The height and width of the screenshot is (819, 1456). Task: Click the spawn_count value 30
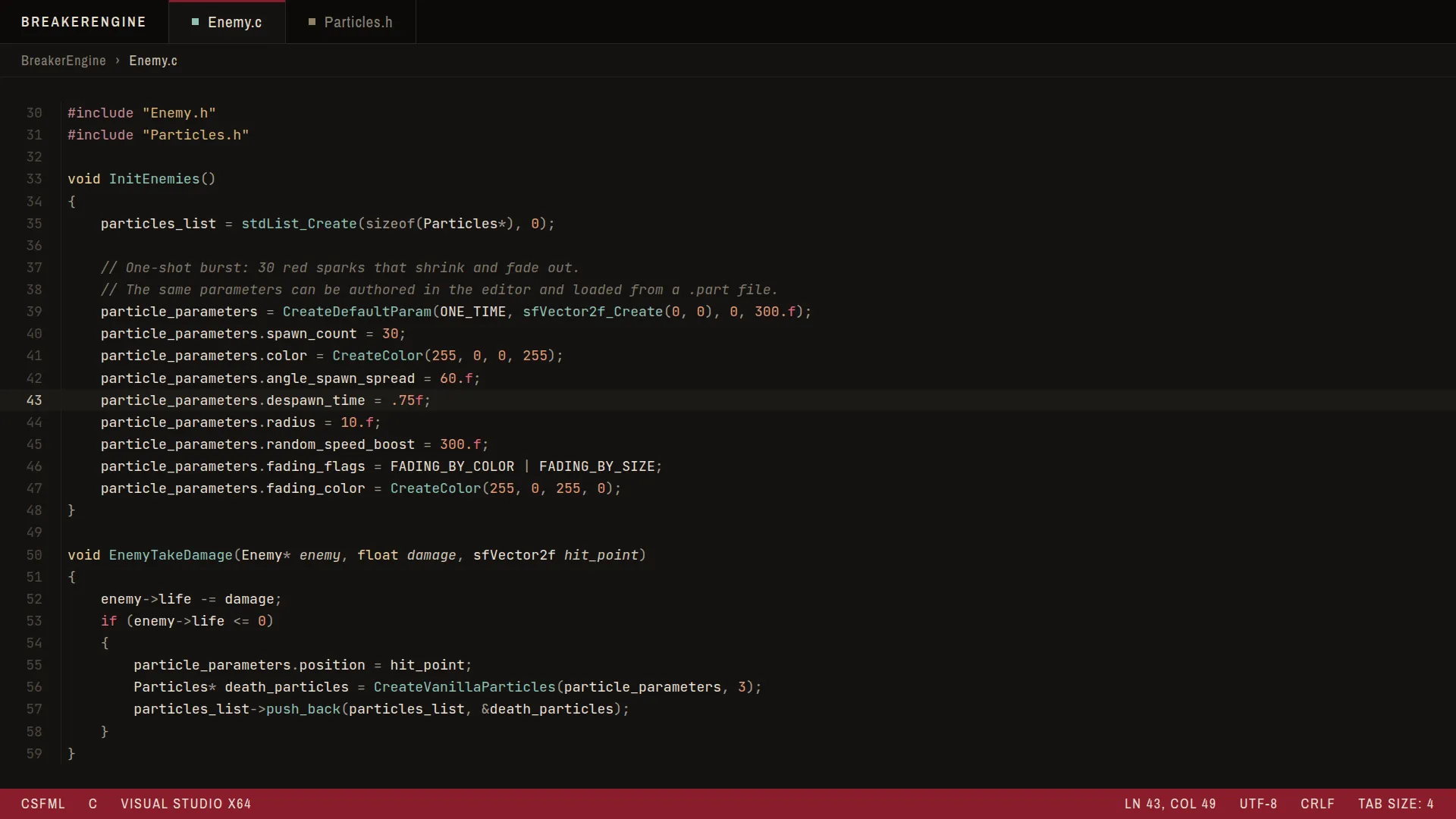pyautogui.click(x=390, y=334)
